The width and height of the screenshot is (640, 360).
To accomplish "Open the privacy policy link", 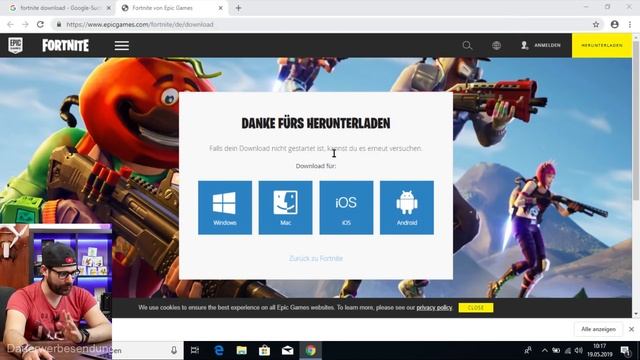I will [x=434, y=307].
